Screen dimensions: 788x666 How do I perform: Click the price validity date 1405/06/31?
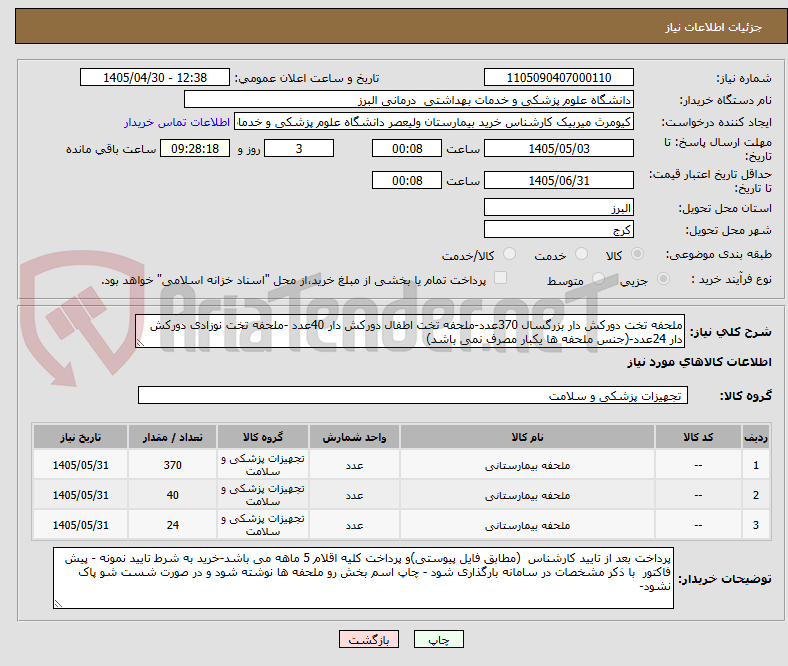click(558, 180)
